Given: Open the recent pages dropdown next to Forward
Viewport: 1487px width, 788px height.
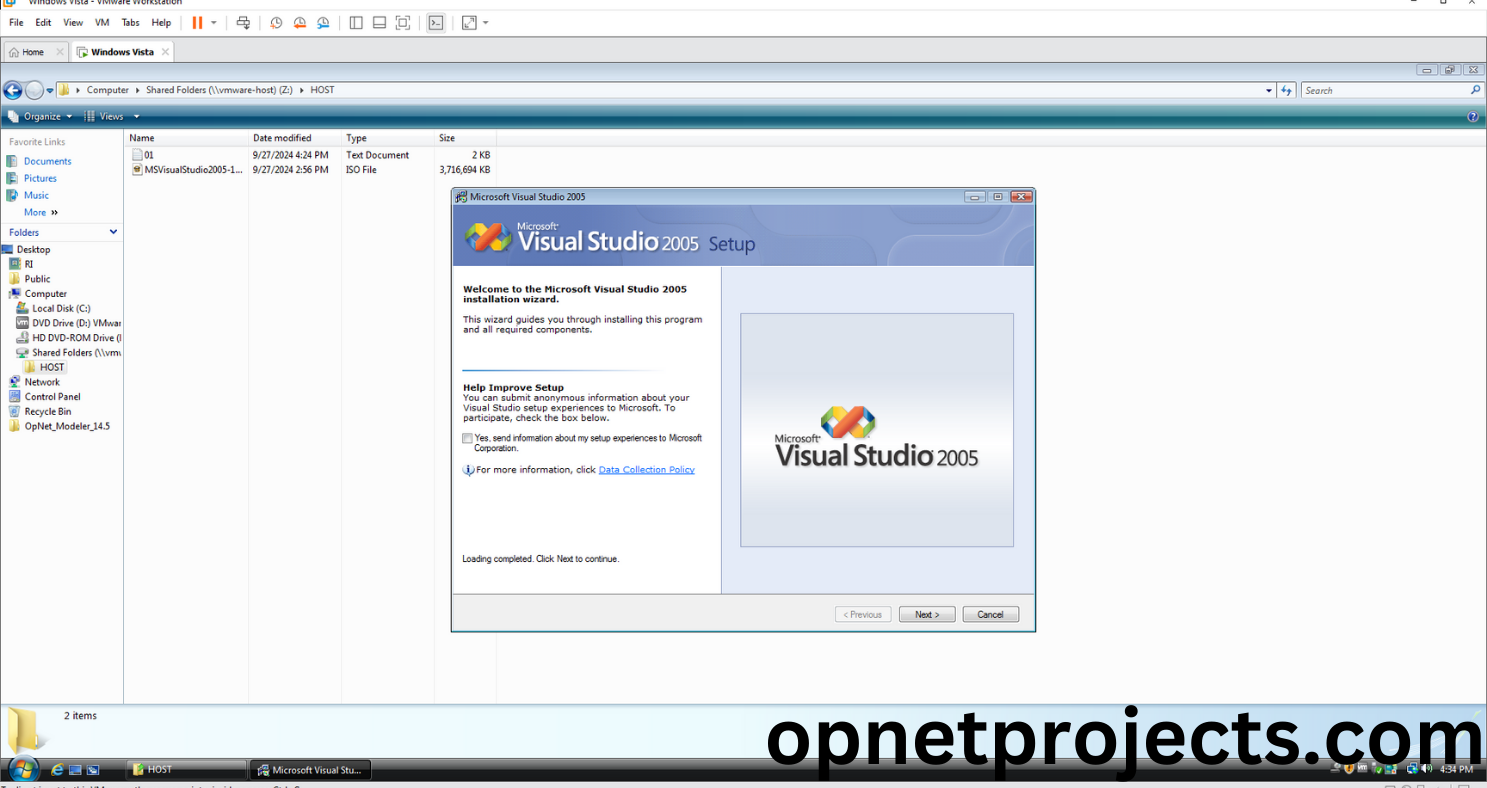Looking at the screenshot, I should 50,90.
